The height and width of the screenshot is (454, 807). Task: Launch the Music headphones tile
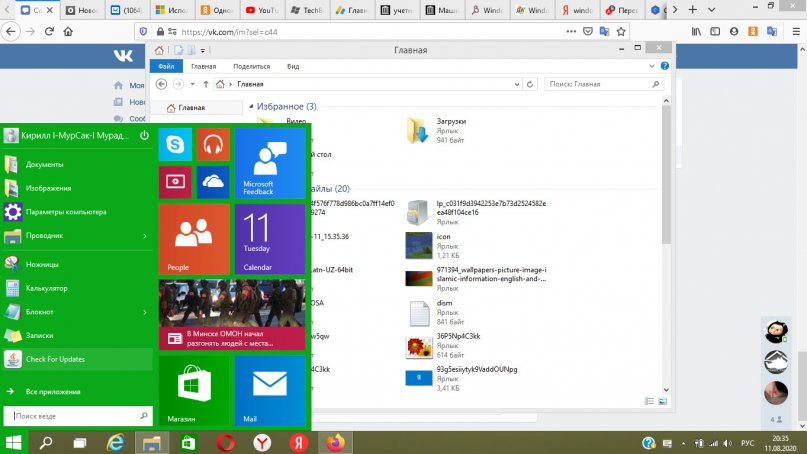click(x=213, y=145)
